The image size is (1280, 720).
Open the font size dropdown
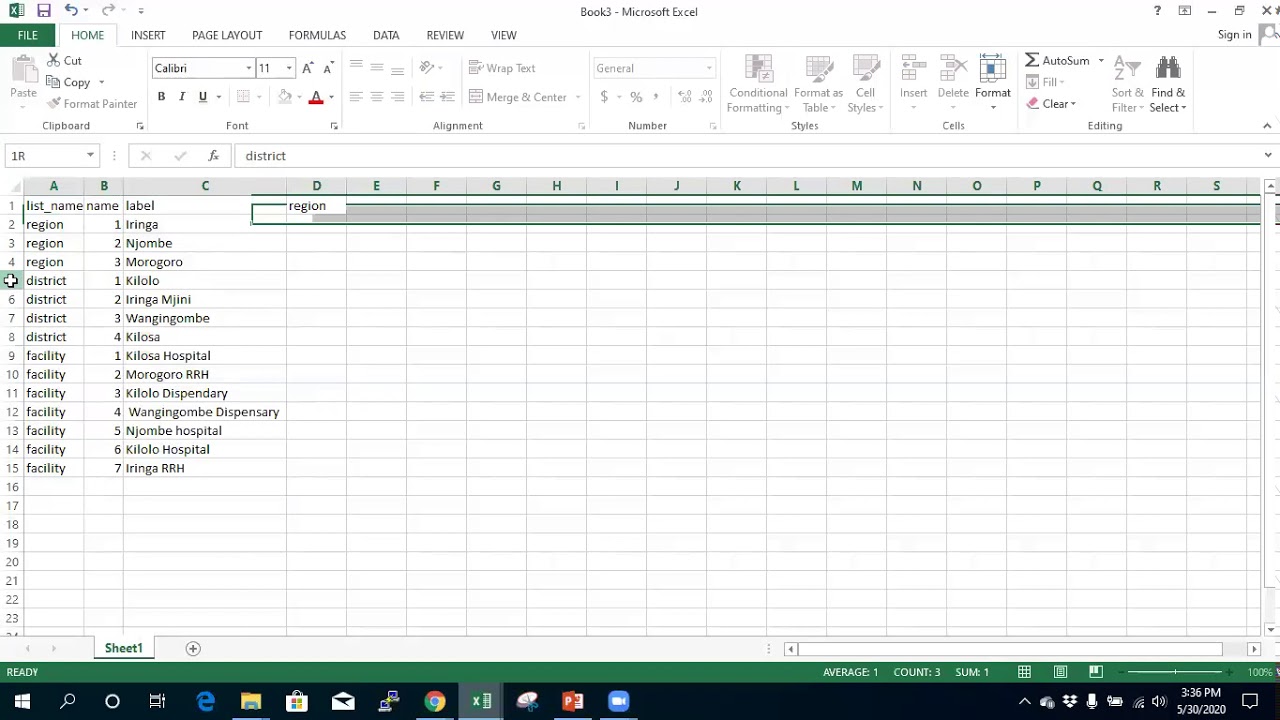289,68
